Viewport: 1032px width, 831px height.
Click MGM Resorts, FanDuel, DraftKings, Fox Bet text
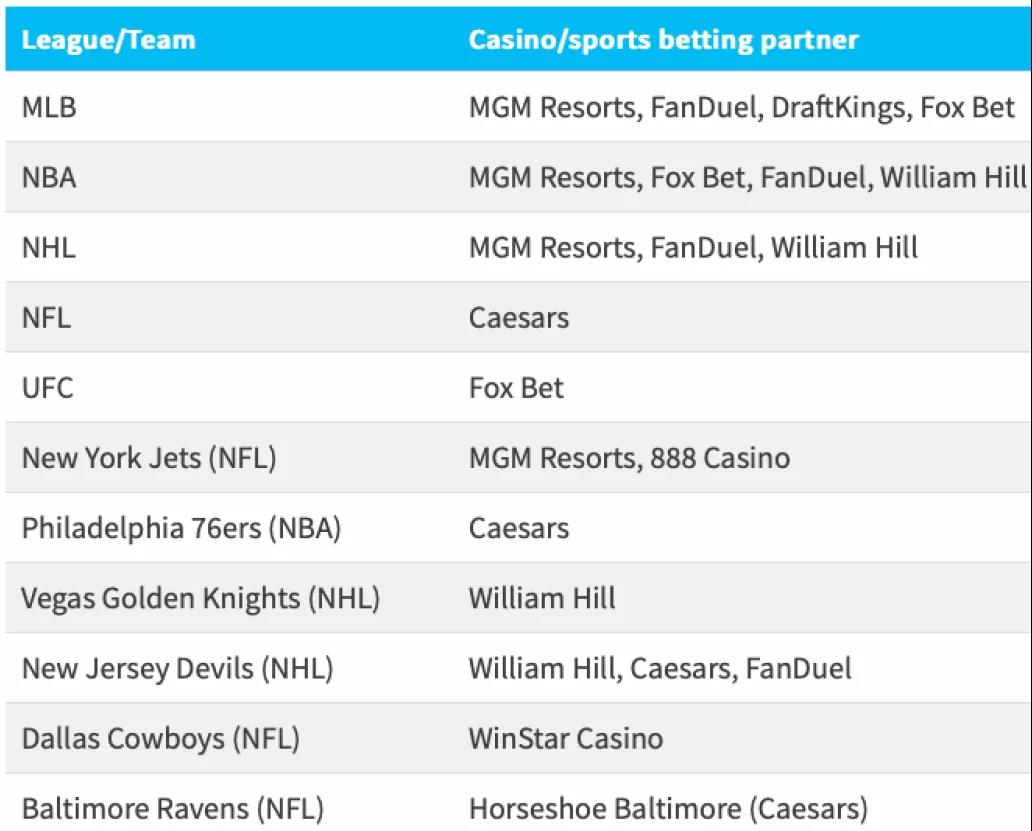click(x=742, y=107)
